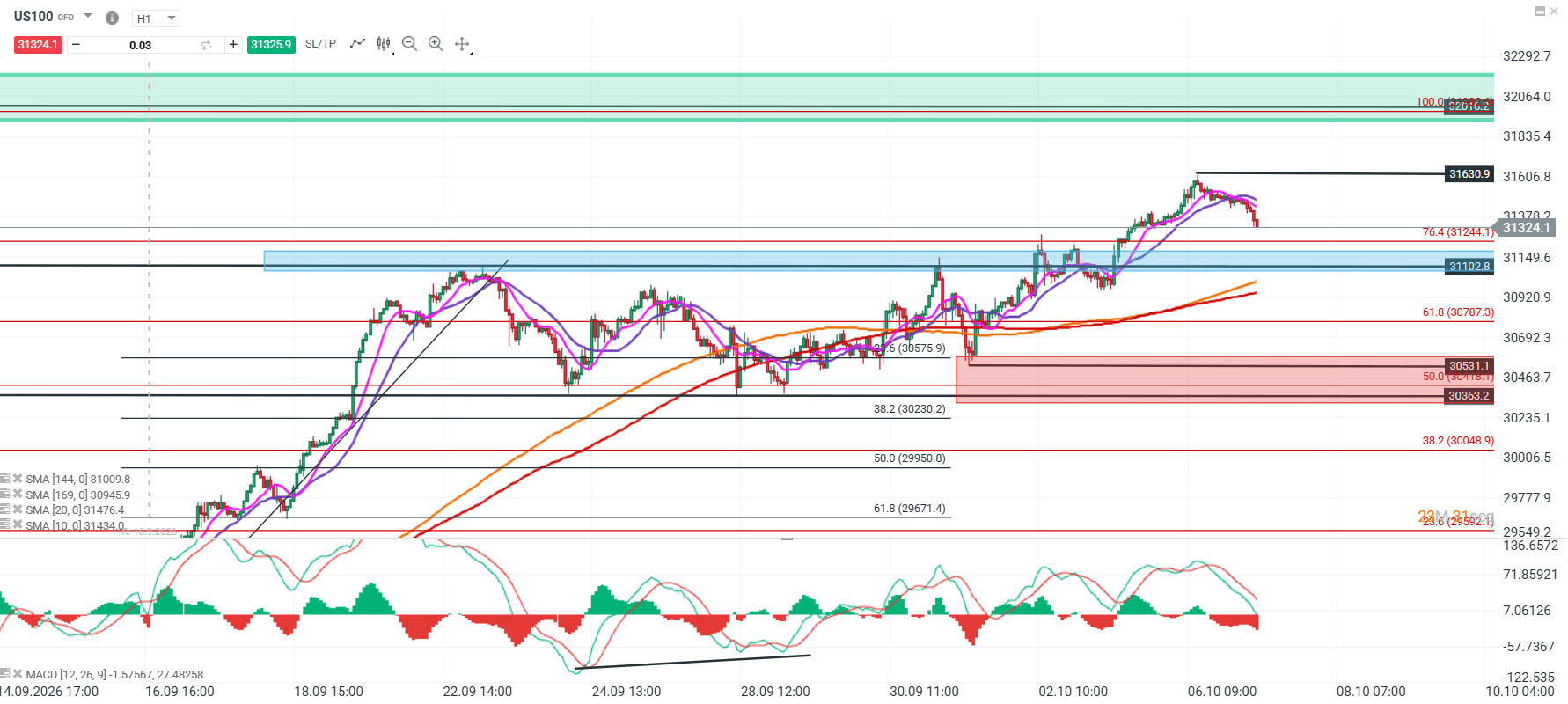
Task: Select the 31630.9 horizontal line label
Action: pos(1469,174)
